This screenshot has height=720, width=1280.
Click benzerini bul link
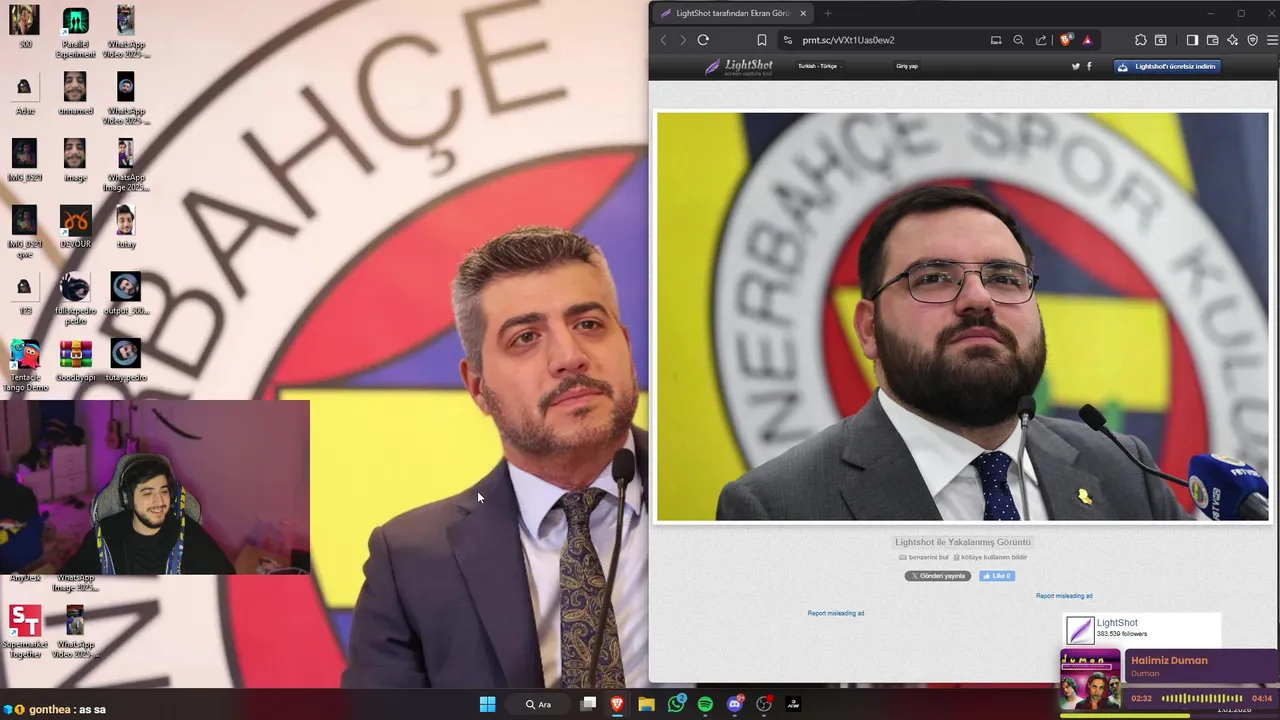tap(924, 557)
